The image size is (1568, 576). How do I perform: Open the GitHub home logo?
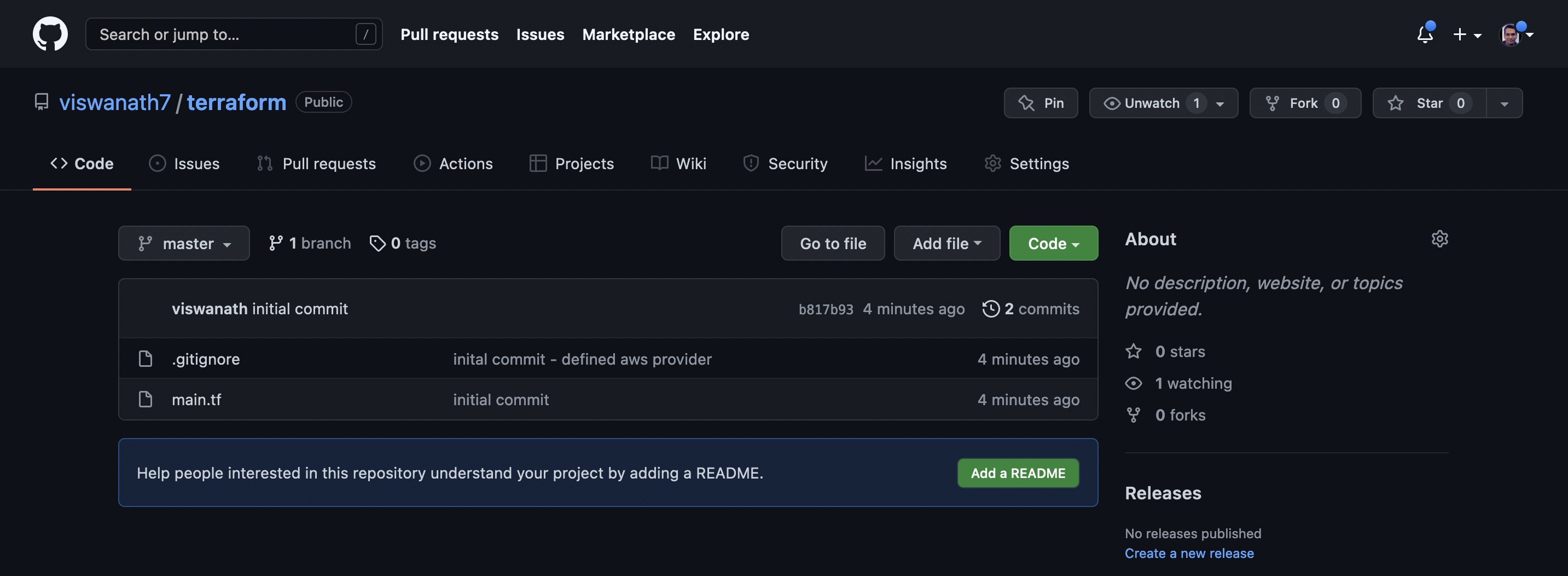[50, 34]
